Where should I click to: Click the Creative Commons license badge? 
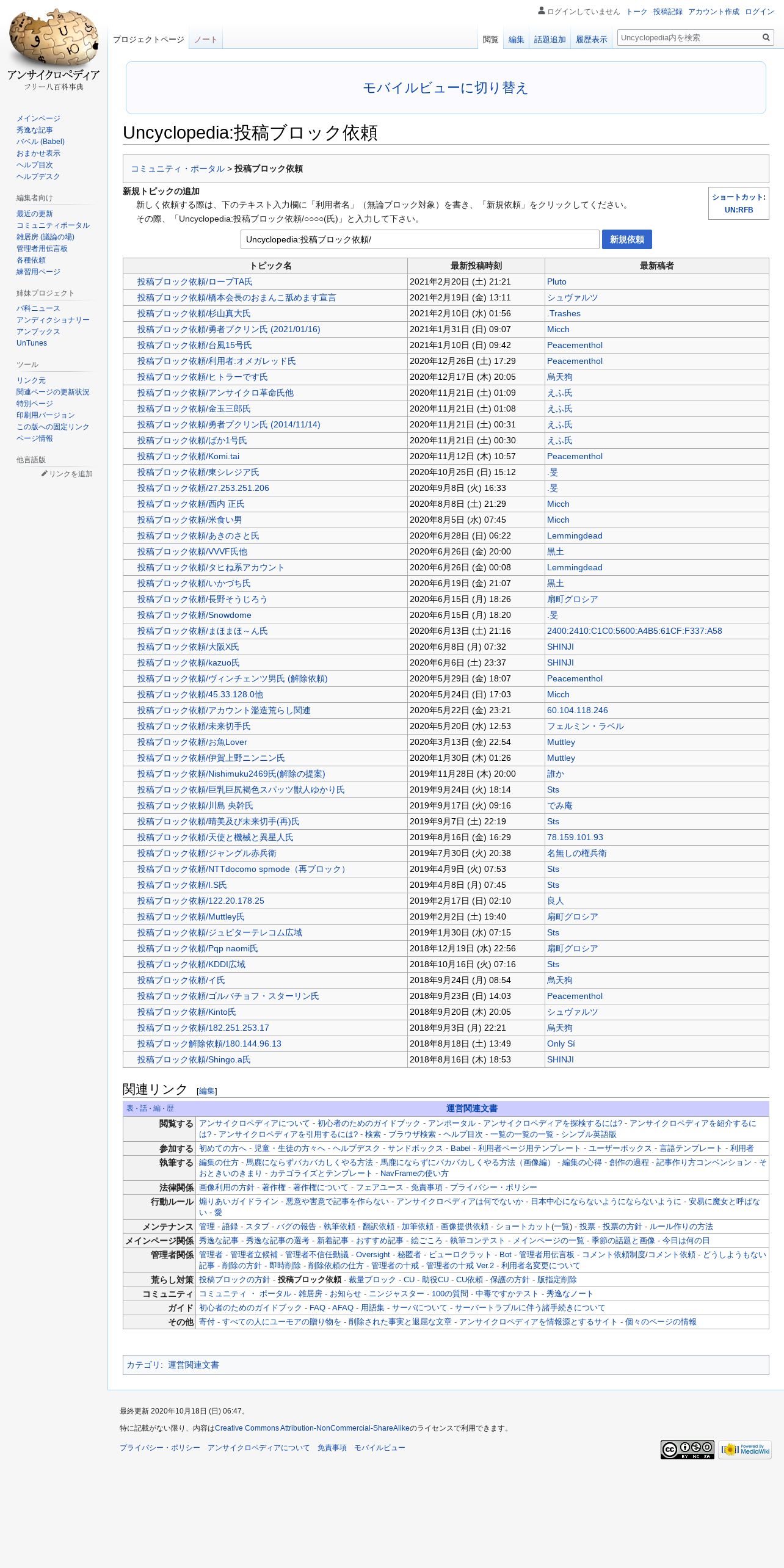coord(687,1450)
